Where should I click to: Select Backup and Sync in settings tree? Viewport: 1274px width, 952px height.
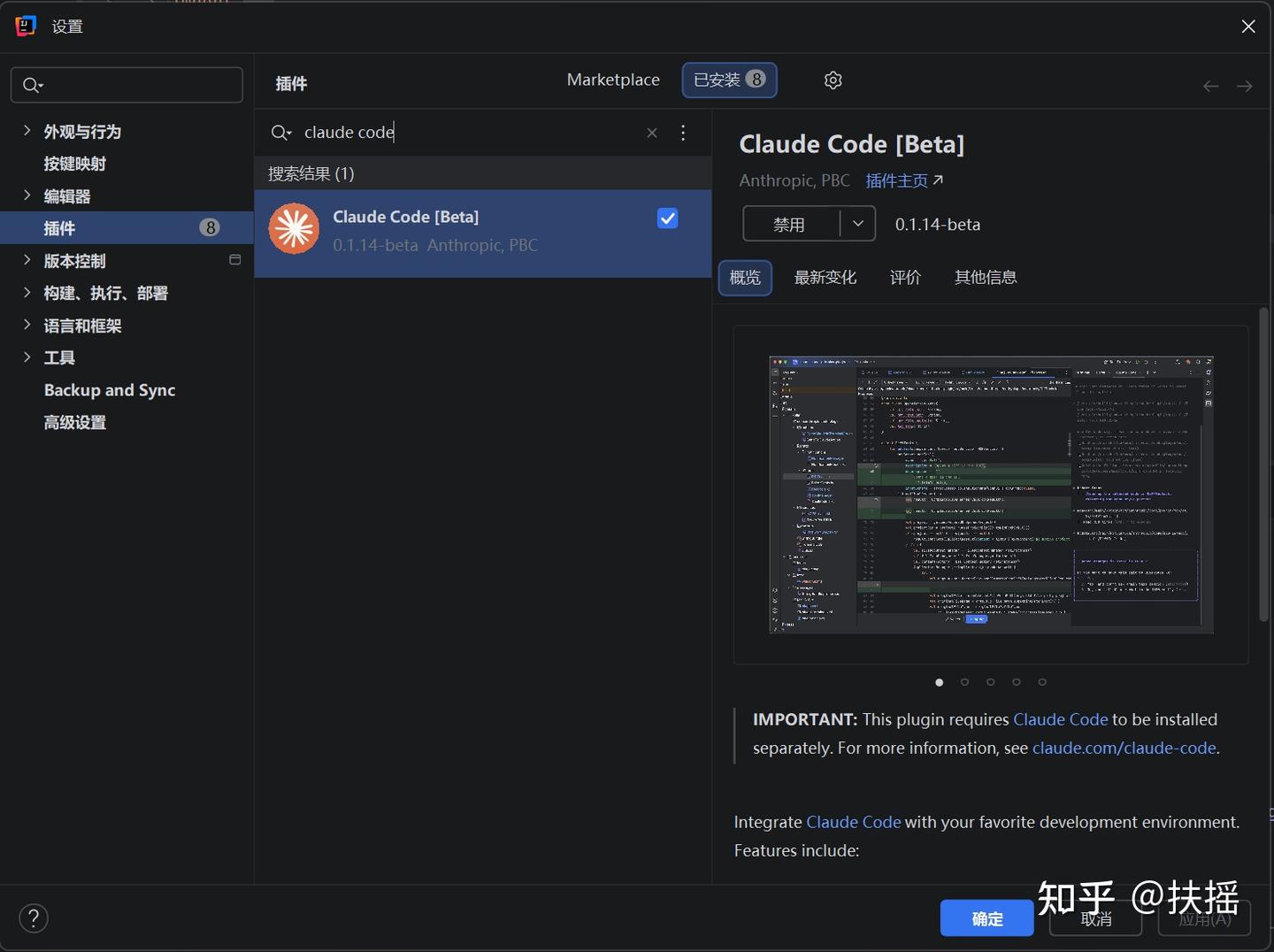(x=110, y=390)
